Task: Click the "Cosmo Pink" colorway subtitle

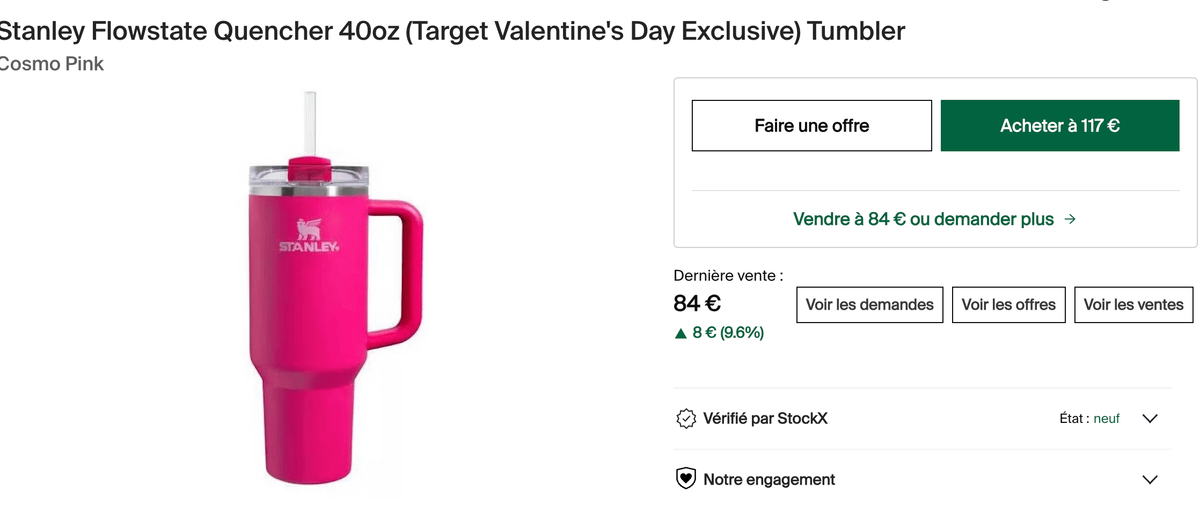Action: (52, 64)
